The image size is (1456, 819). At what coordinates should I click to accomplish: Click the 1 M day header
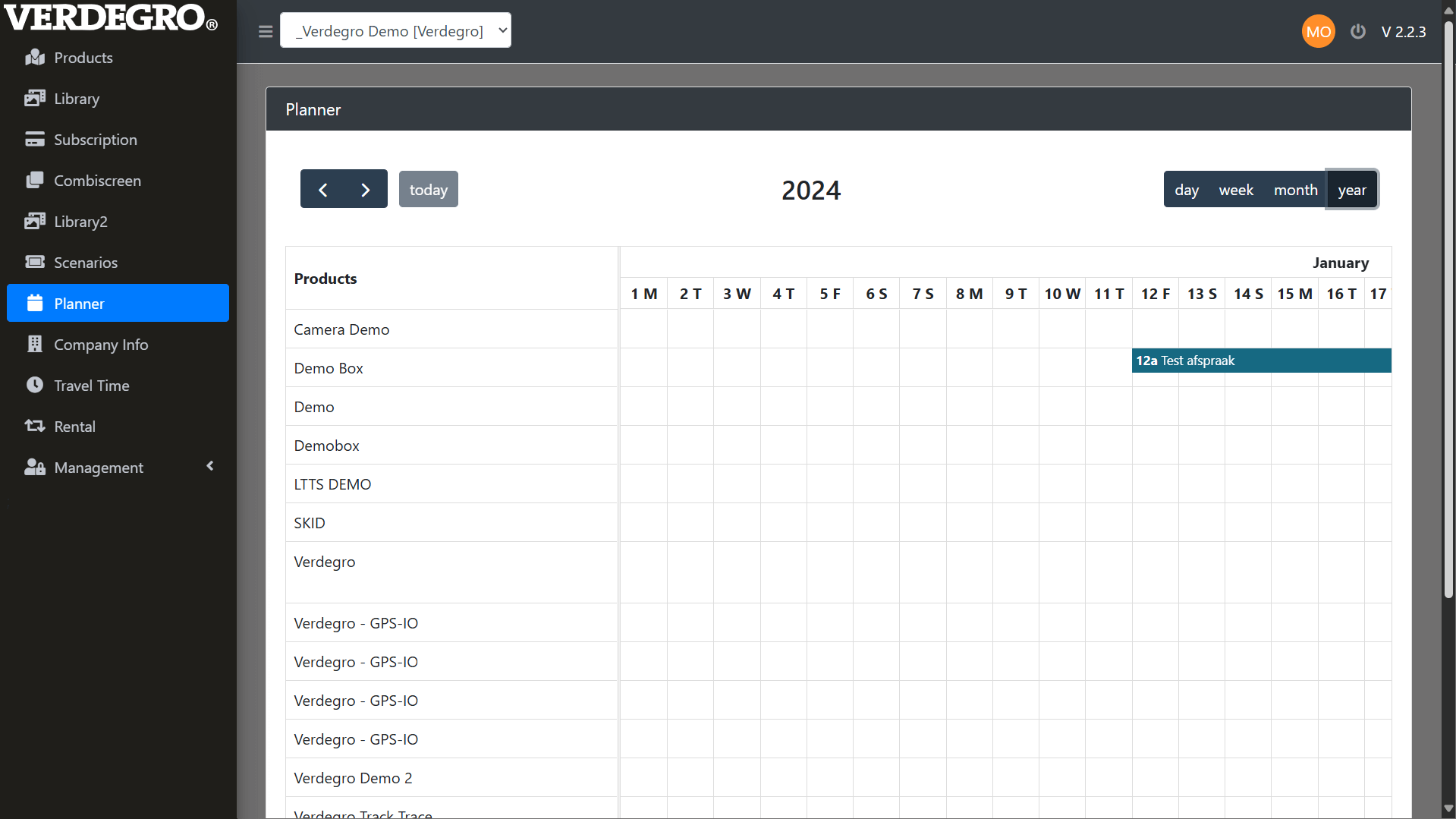tap(644, 294)
